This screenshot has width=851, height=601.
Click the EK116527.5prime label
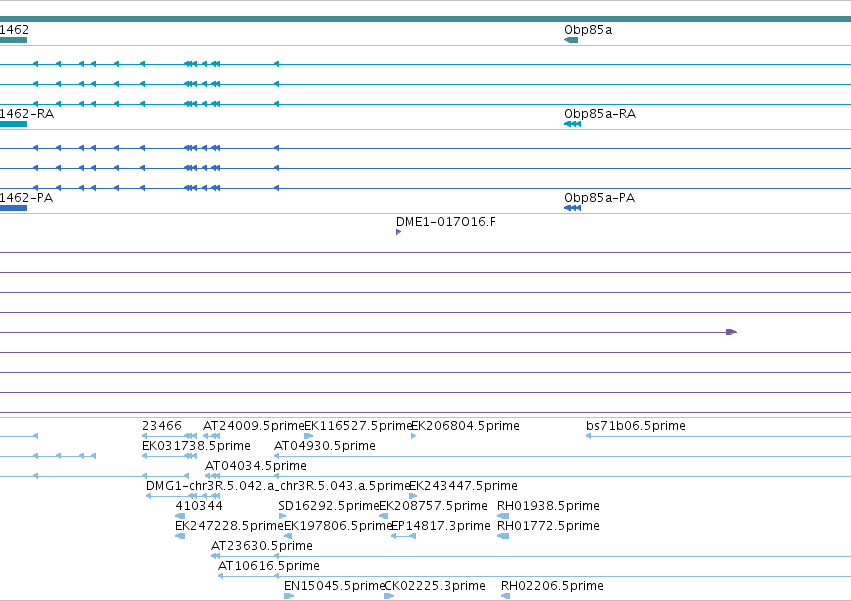[358, 426]
